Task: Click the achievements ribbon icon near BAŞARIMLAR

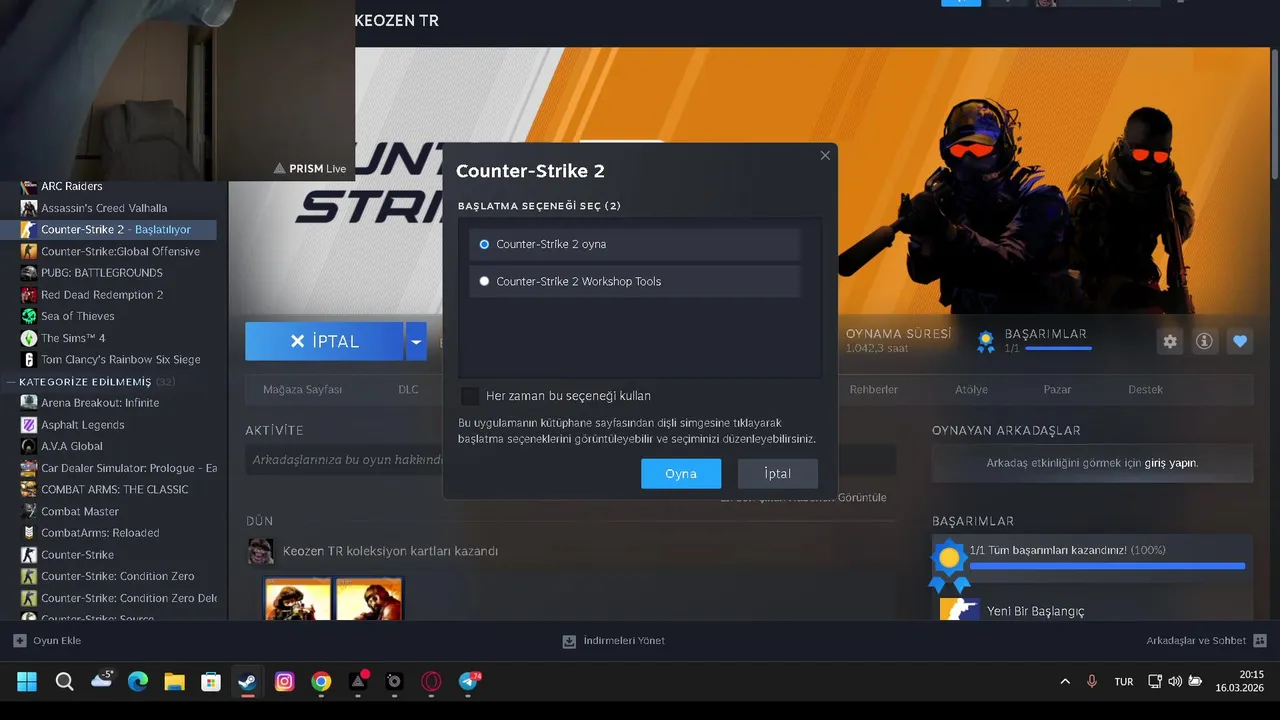Action: tap(986, 341)
